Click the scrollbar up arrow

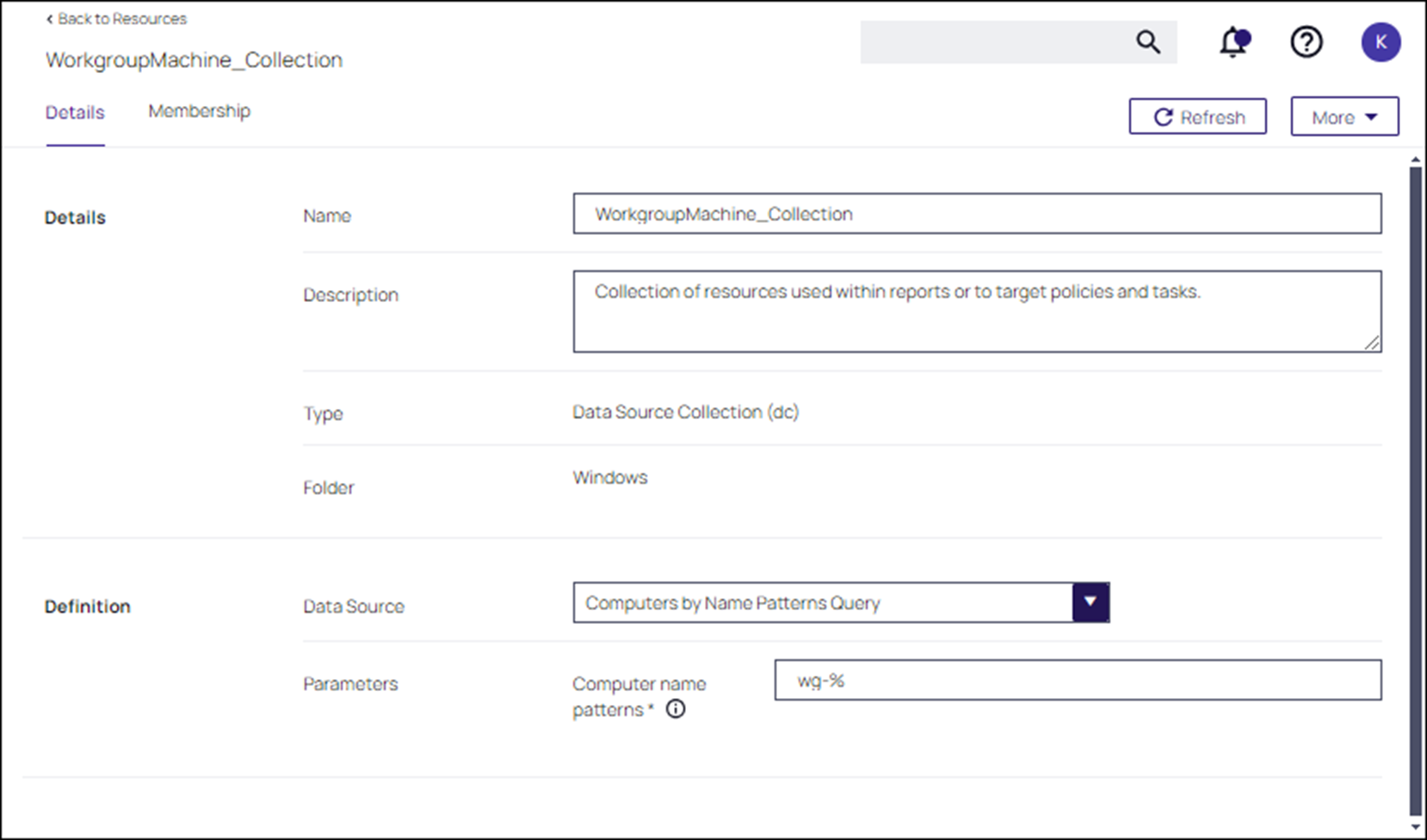pyautogui.click(x=1415, y=160)
